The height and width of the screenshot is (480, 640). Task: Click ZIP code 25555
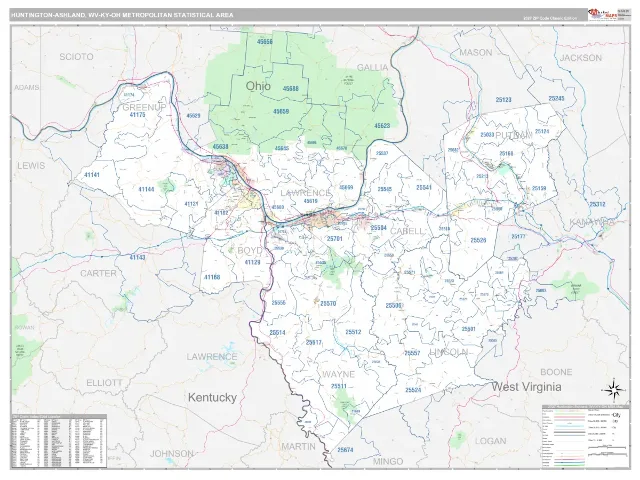tap(278, 303)
